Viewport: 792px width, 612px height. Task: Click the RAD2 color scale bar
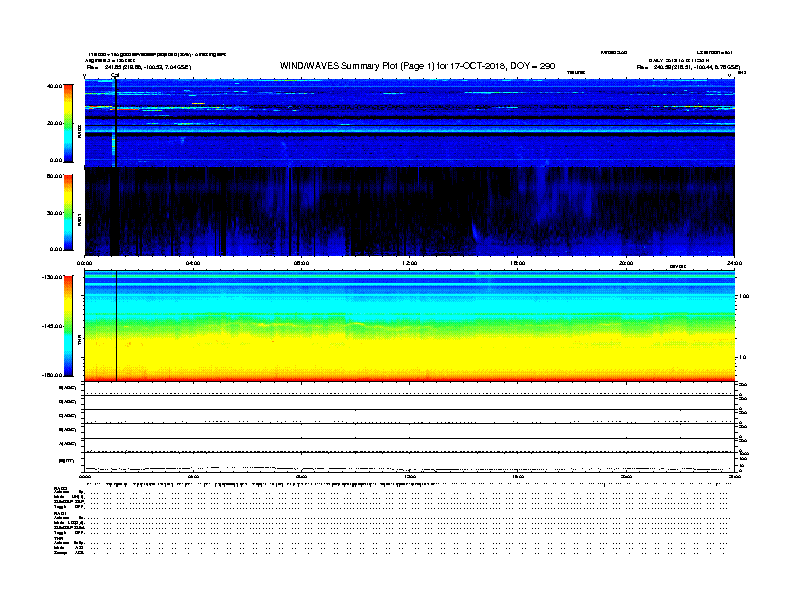click(68, 123)
